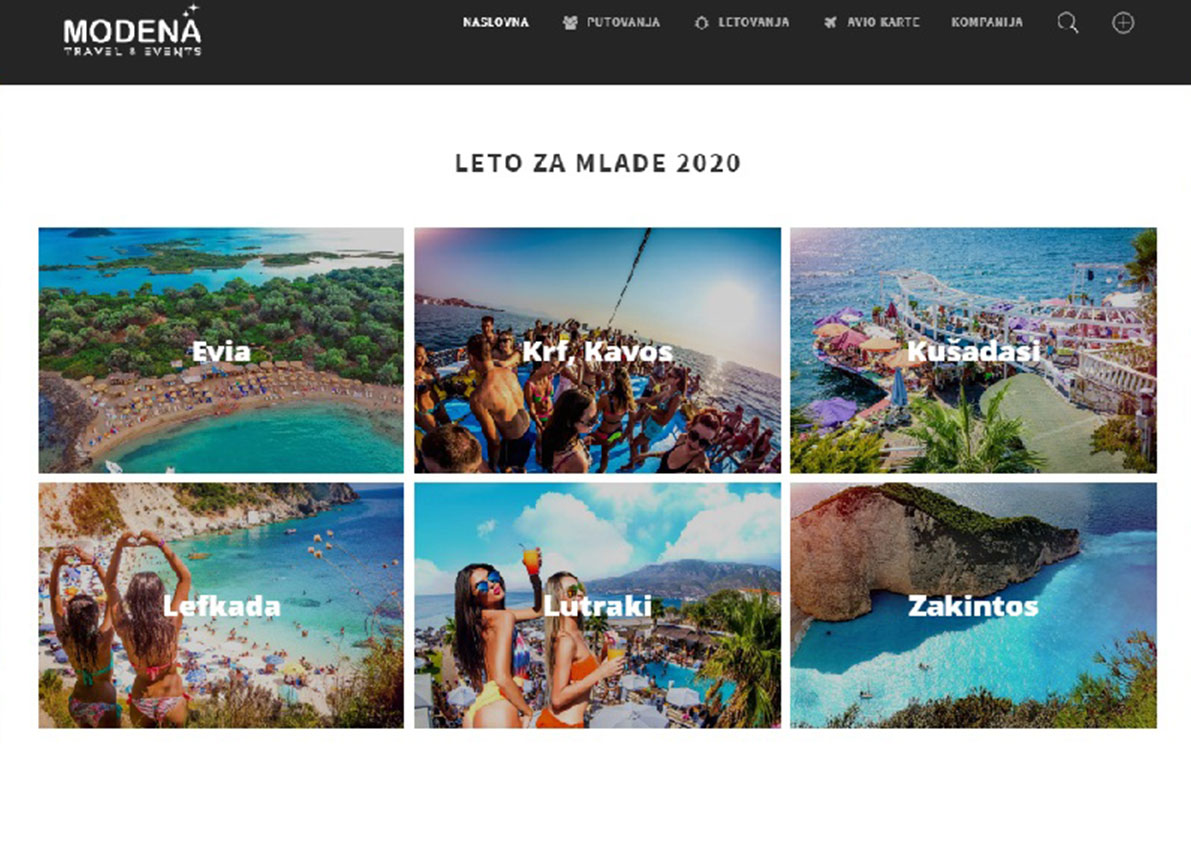
Task: Open the Letovanja menu
Action: coord(753,23)
